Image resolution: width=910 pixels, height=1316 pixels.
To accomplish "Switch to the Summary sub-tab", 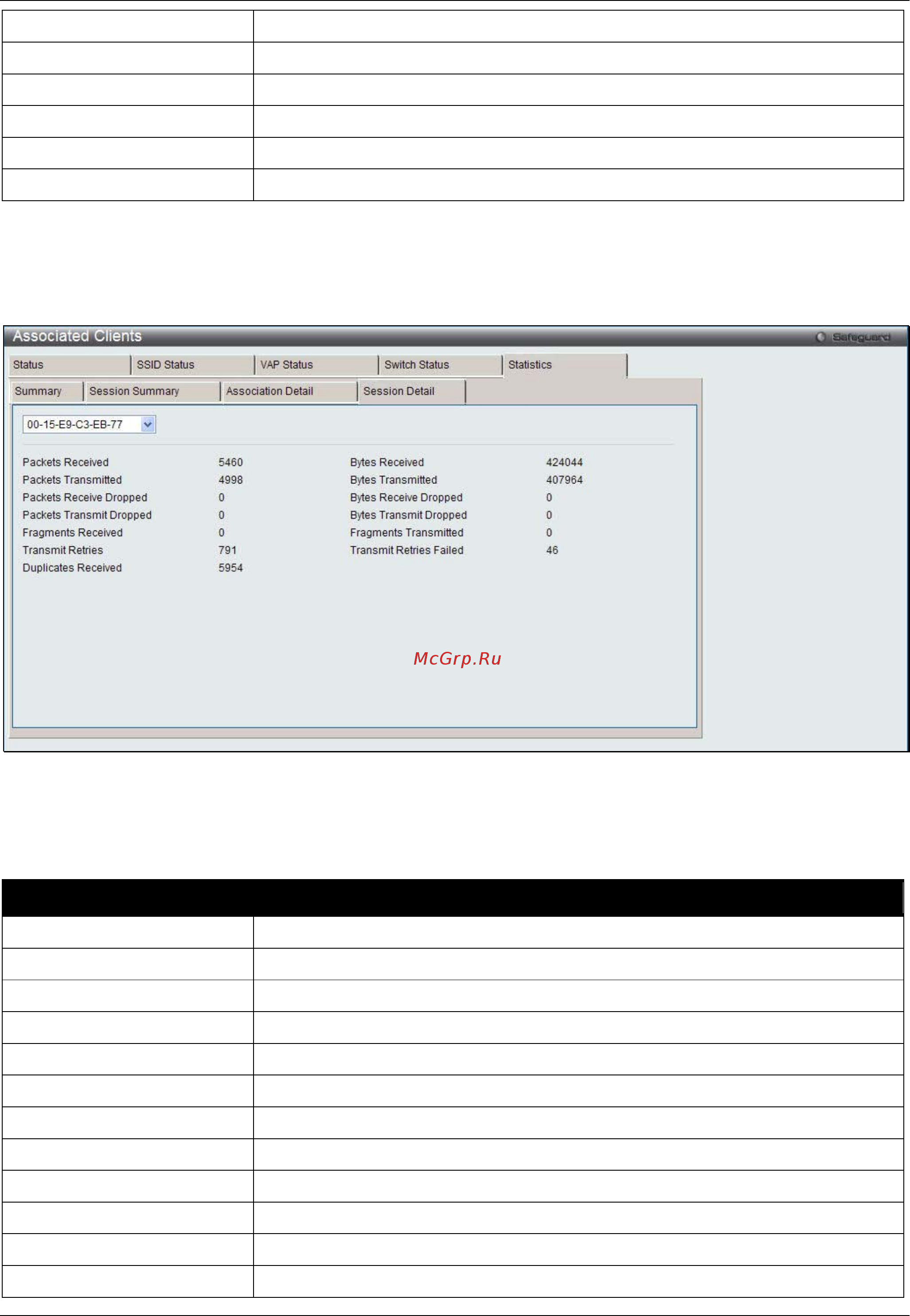I will tap(47, 392).
